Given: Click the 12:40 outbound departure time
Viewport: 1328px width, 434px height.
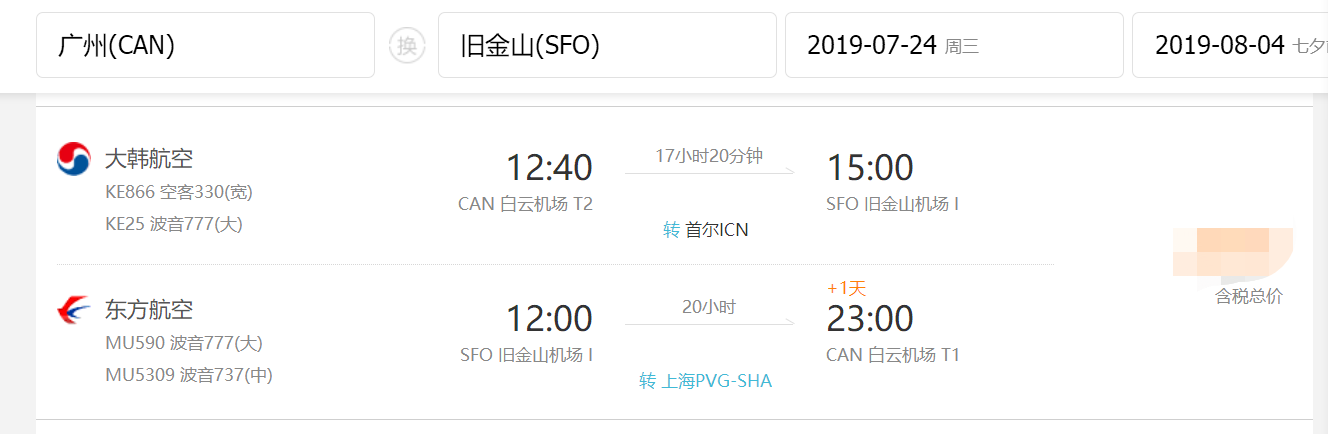Looking at the screenshot, I should 549,168.
